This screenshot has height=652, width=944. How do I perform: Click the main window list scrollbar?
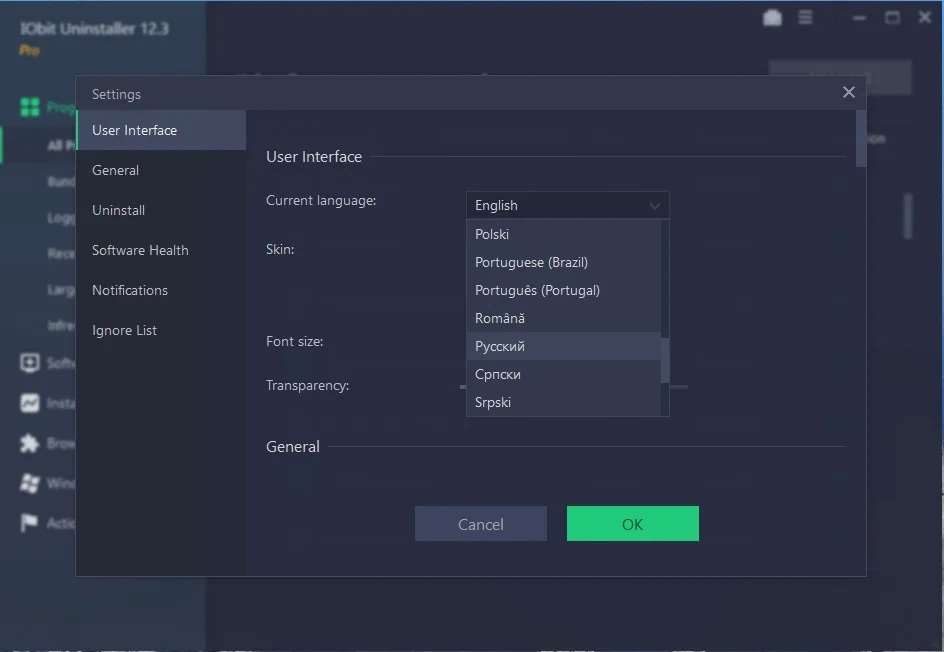(908, 216)
